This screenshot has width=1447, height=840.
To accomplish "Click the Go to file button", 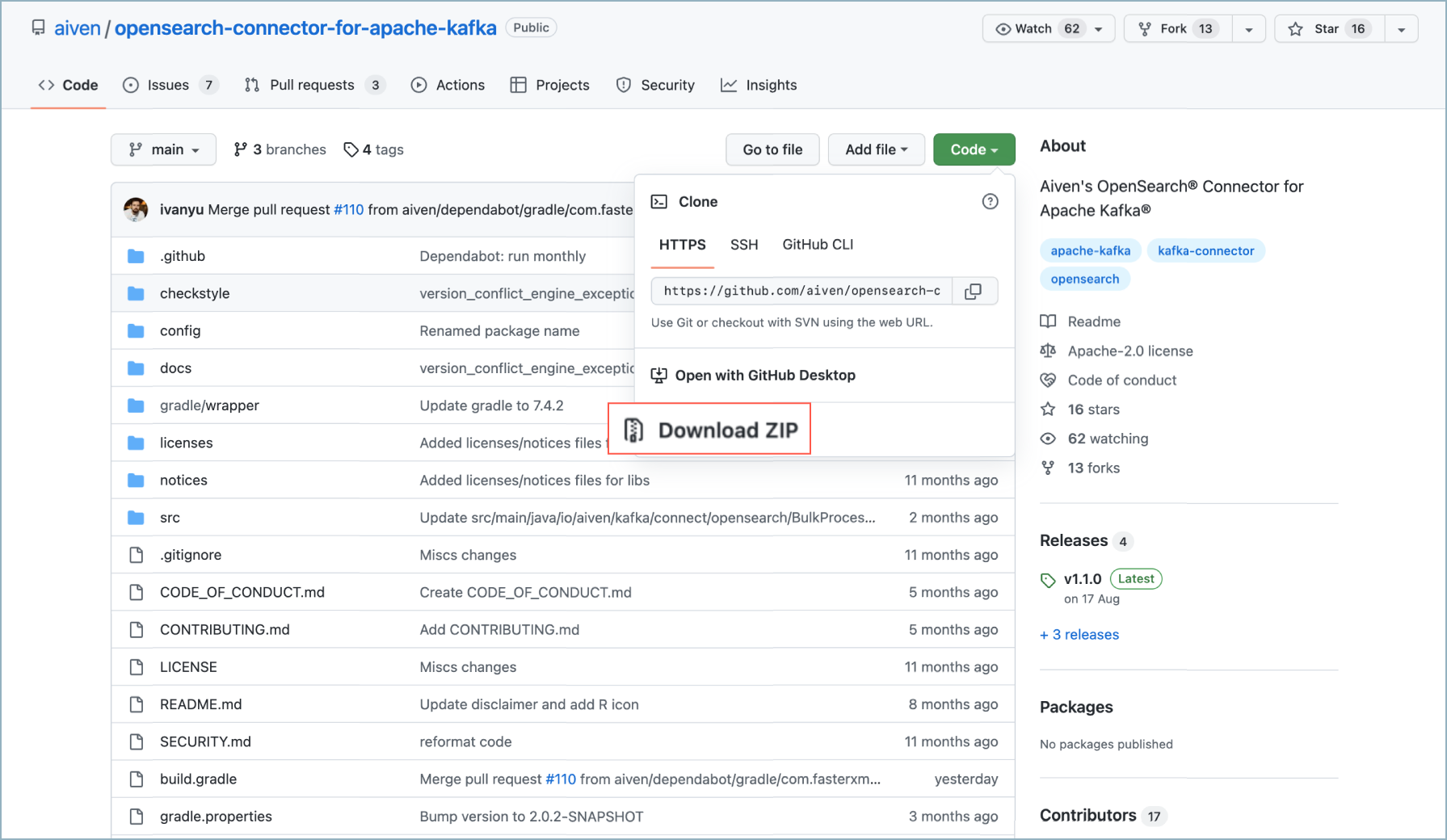I will 772,149.
